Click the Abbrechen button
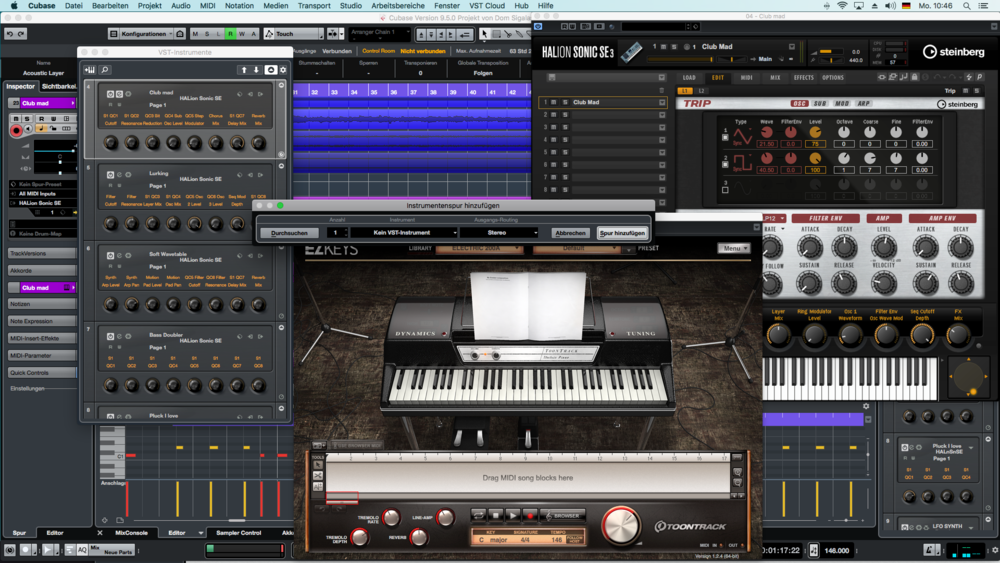This screenshot has height=563, width=1000. point(570,233)
